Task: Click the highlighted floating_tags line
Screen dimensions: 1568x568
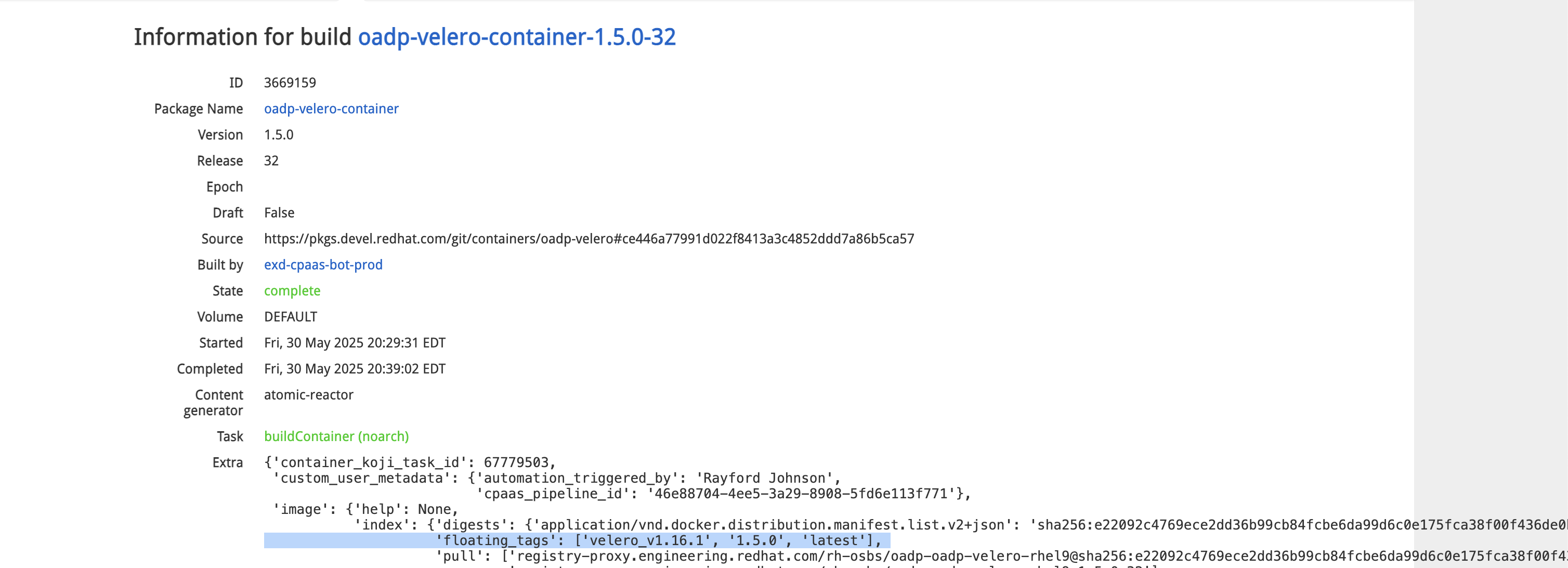Action: 658,540
